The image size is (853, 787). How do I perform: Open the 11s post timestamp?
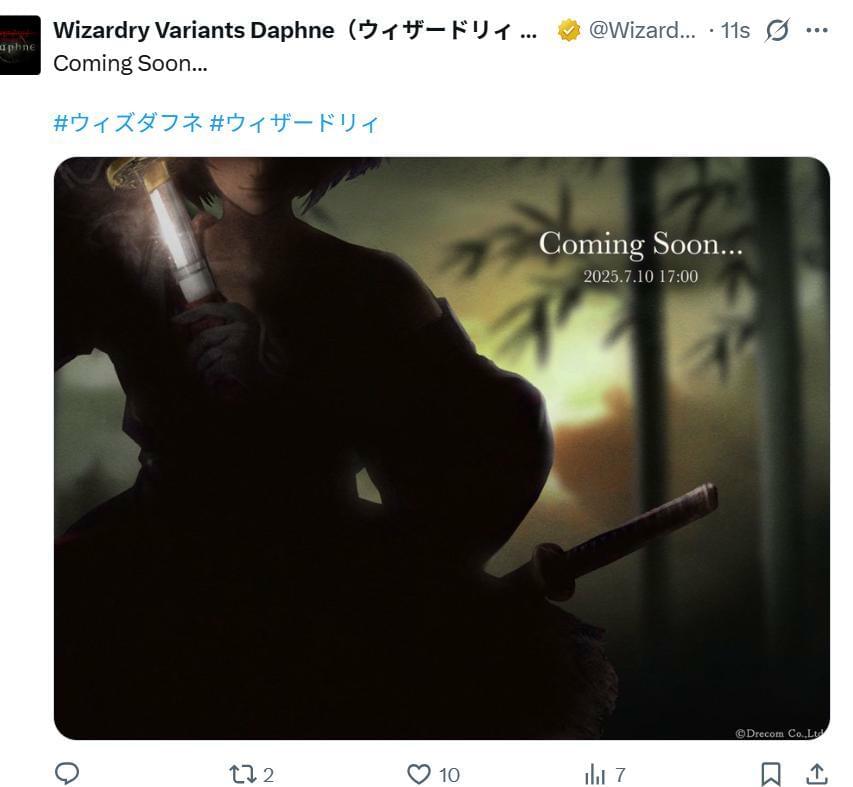click(x=735, y=31)
